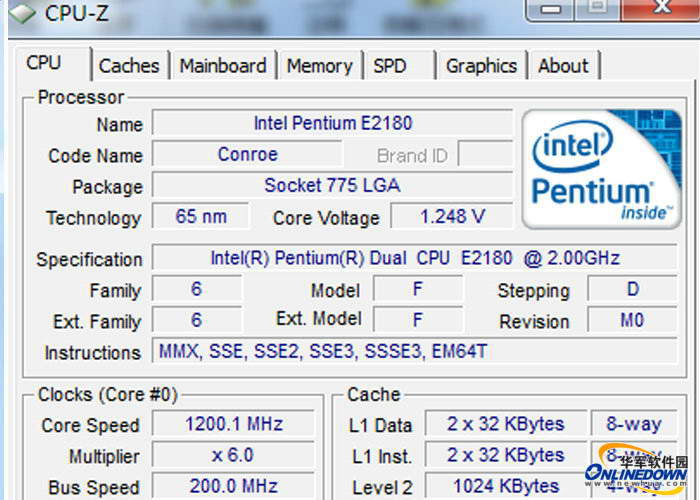The width and height of the screenshot is (700, 500).
Task: Click the Name field Intel Pentium E2180
Action: (x=333, y=123)
